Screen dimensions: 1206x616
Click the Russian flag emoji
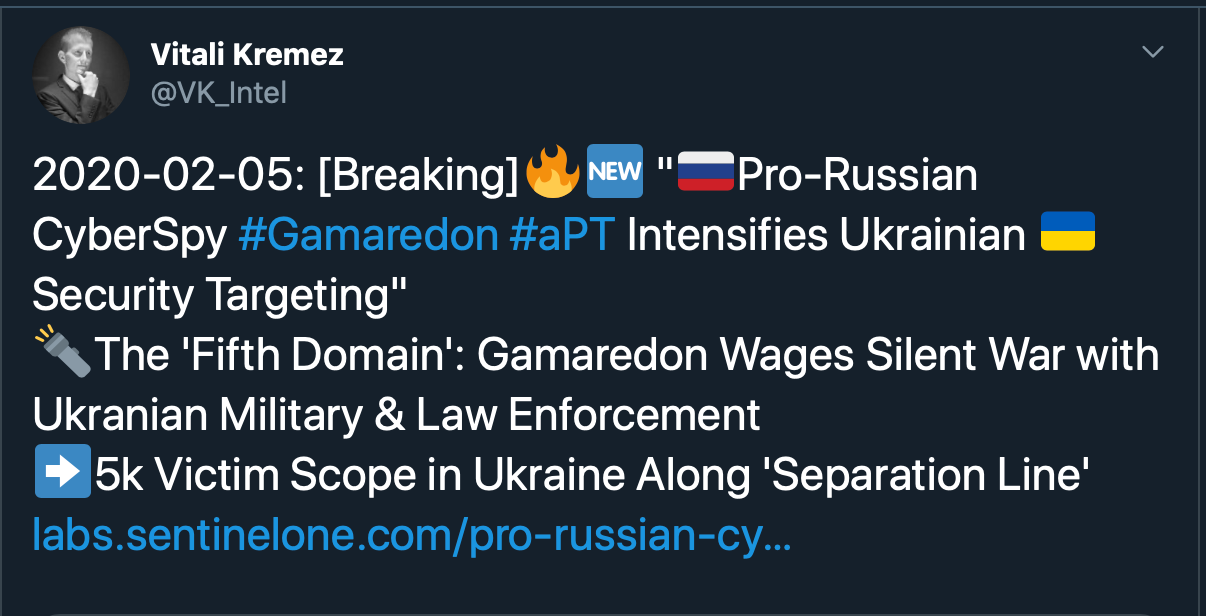tap(706, 174)
